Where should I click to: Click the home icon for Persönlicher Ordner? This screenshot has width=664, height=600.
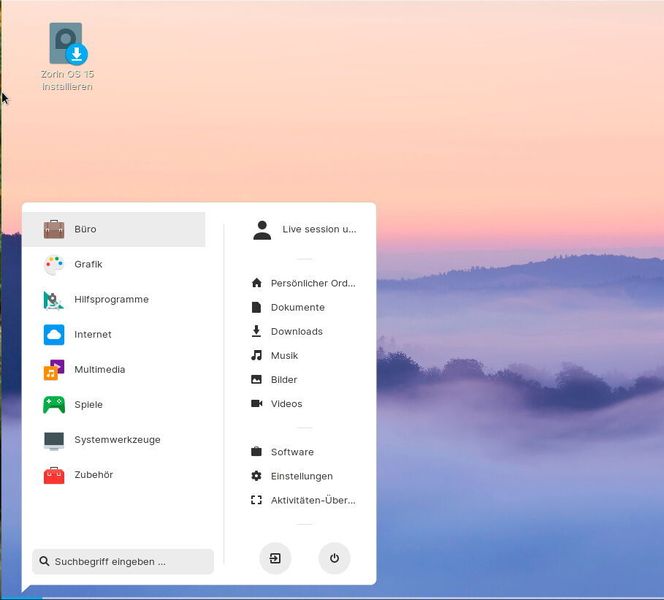(257, 282)
